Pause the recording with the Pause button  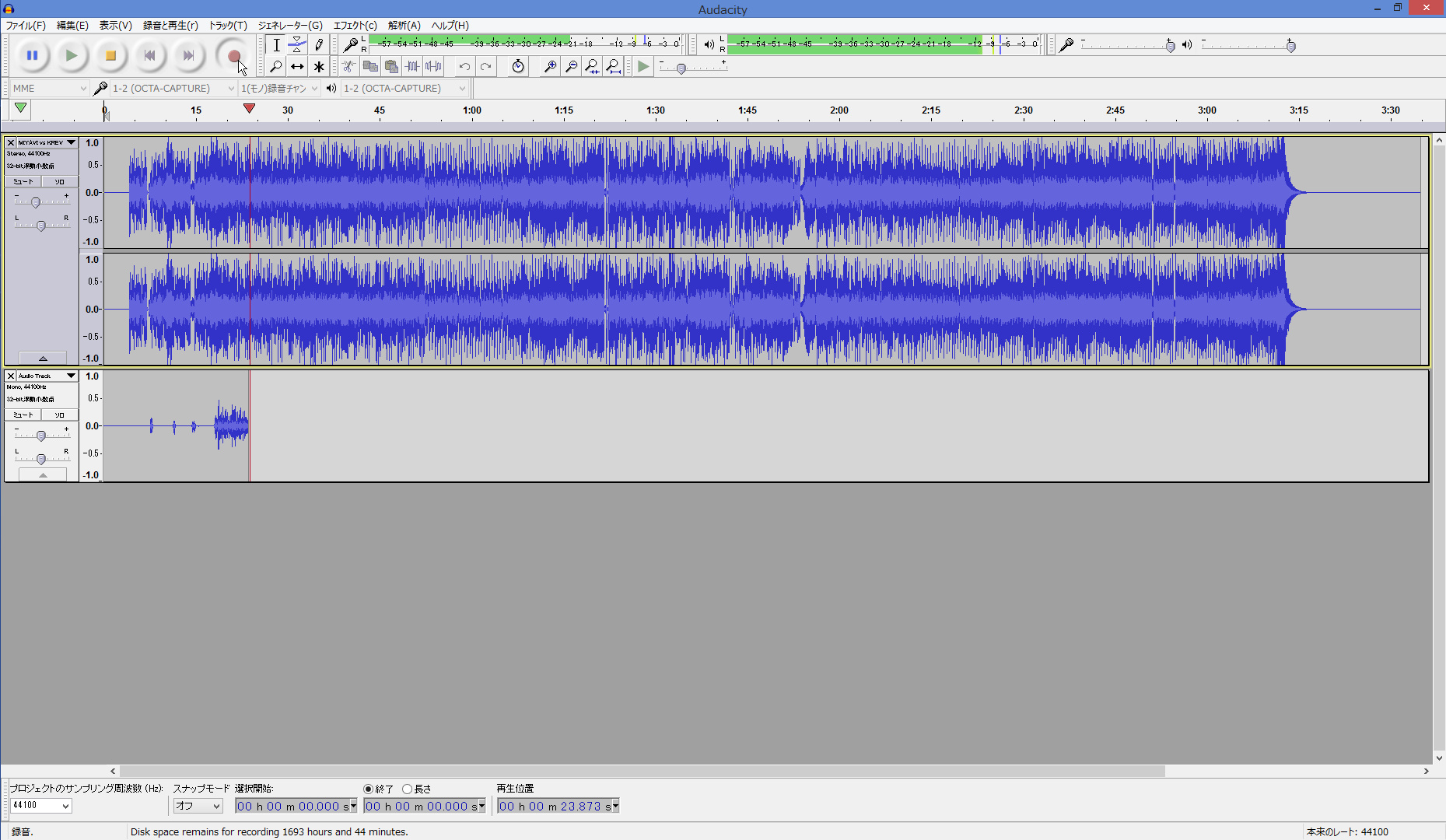pyautogui.click(x=32, y=55)
